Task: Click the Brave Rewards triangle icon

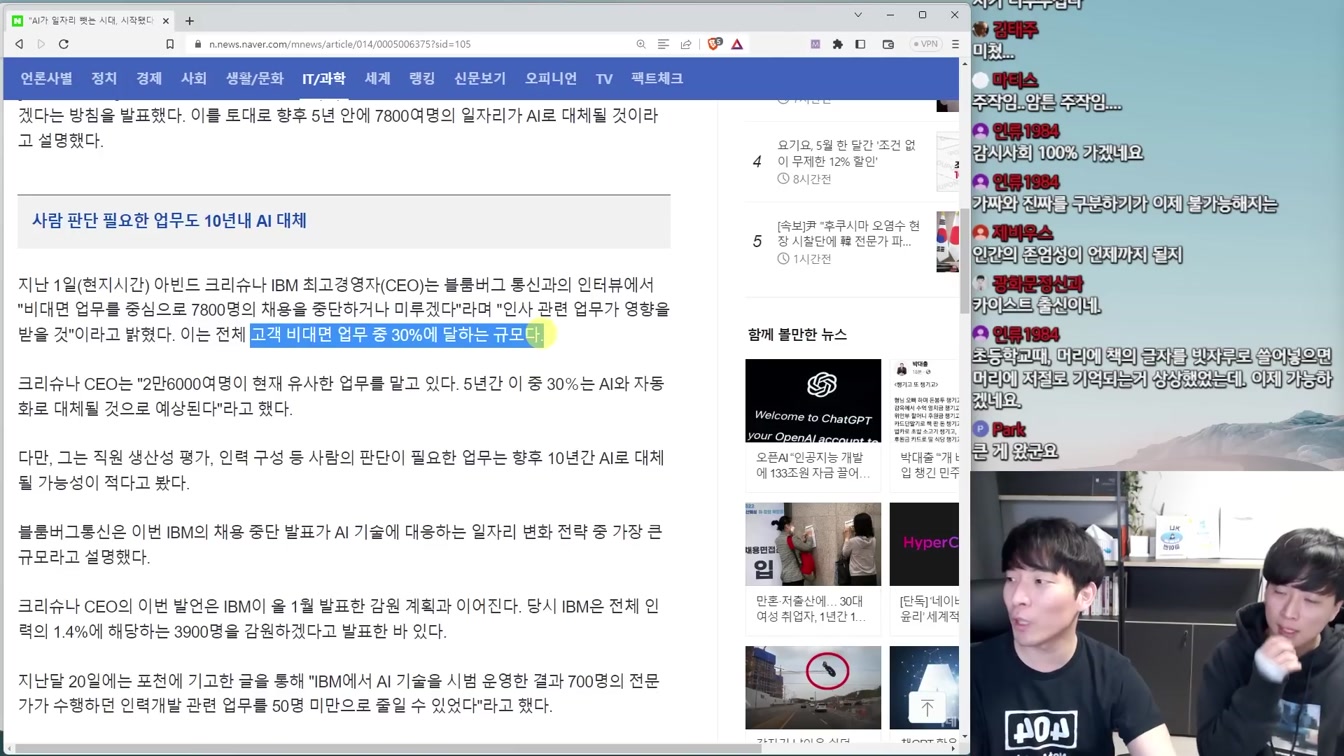Action: pyautogui.click(x=737, y=44)
